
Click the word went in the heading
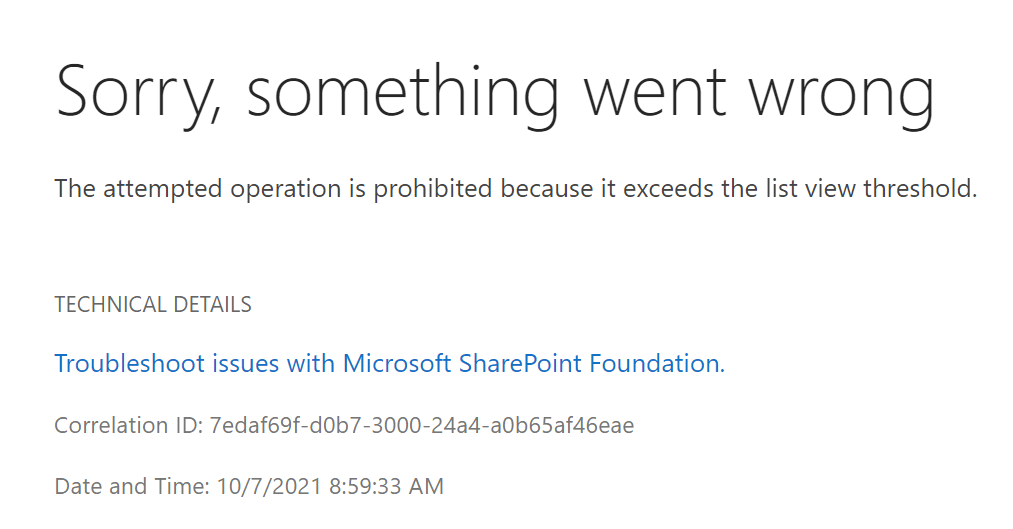coord(654,94)
